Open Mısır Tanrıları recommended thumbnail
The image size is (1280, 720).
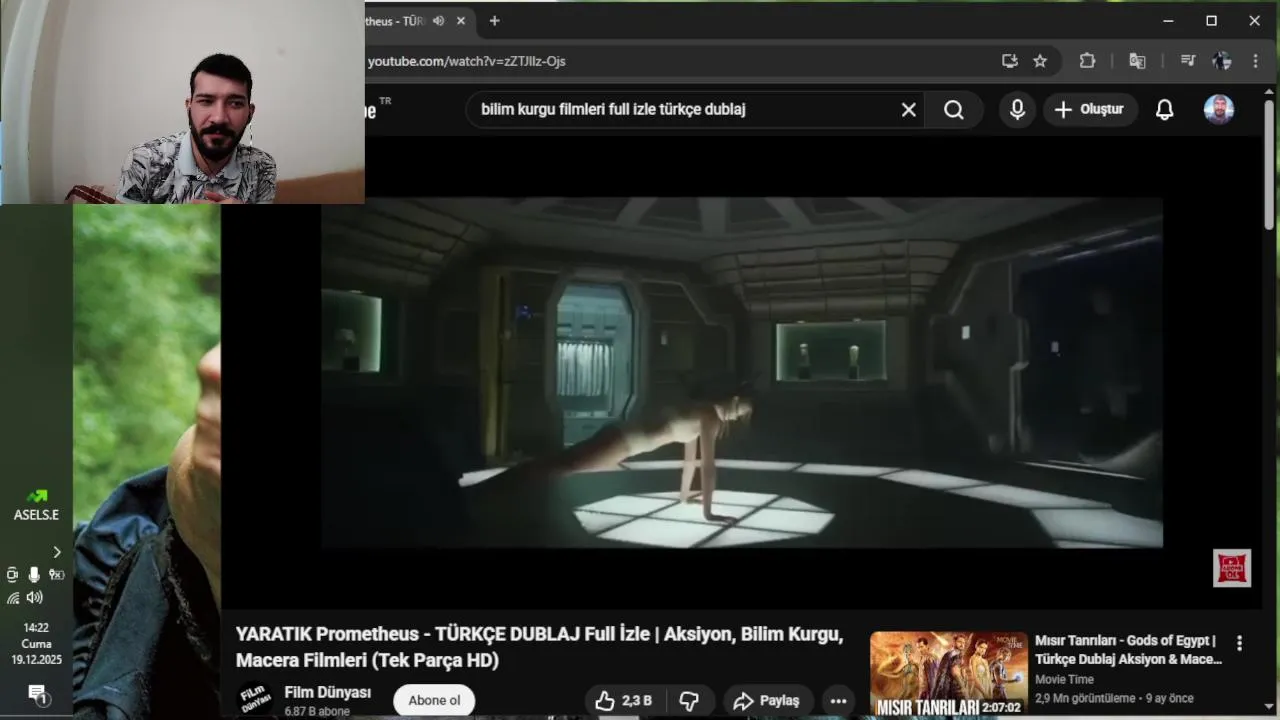(949, 674)
